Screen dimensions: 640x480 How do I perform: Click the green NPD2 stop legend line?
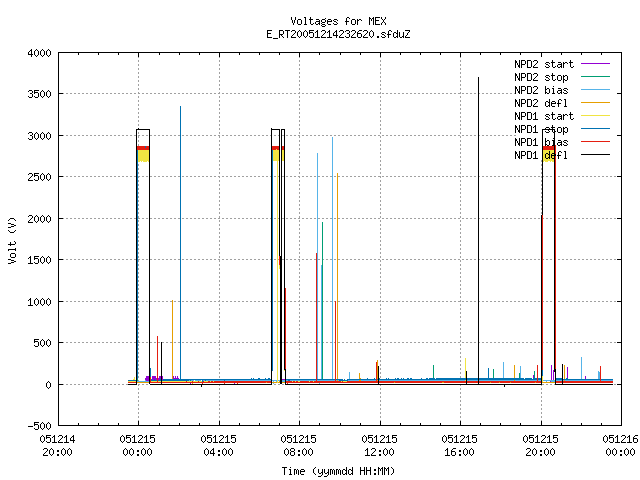(x=596, y=77)
